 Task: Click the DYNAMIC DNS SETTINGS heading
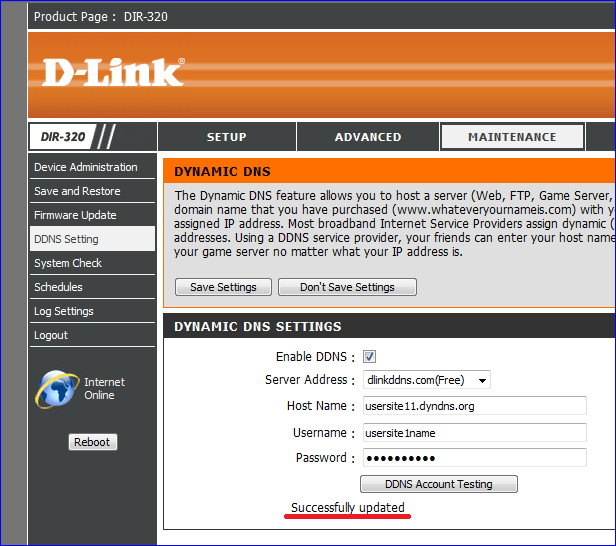[258, 326]
